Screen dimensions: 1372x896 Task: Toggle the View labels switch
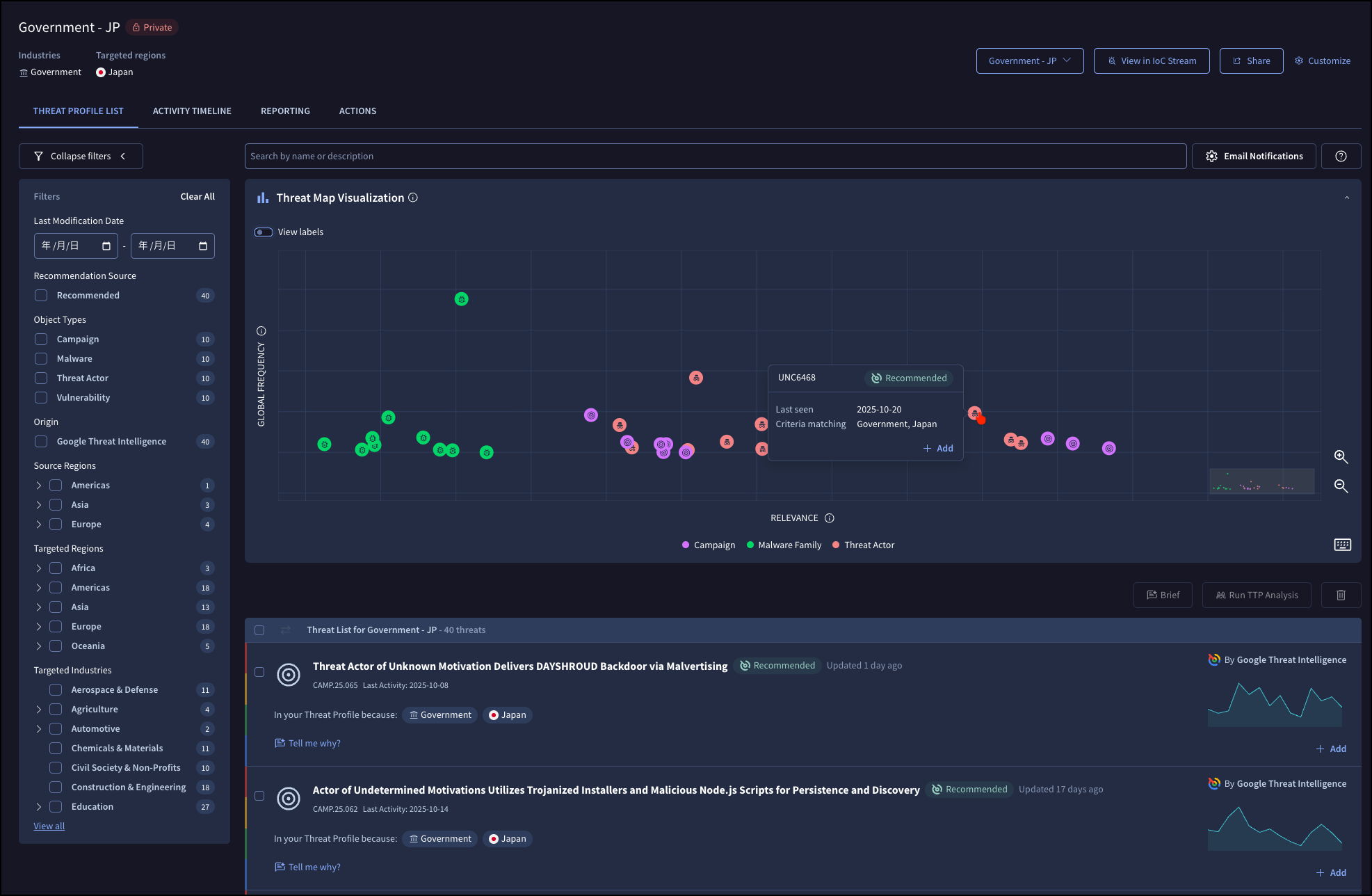(x=264, y=232)
